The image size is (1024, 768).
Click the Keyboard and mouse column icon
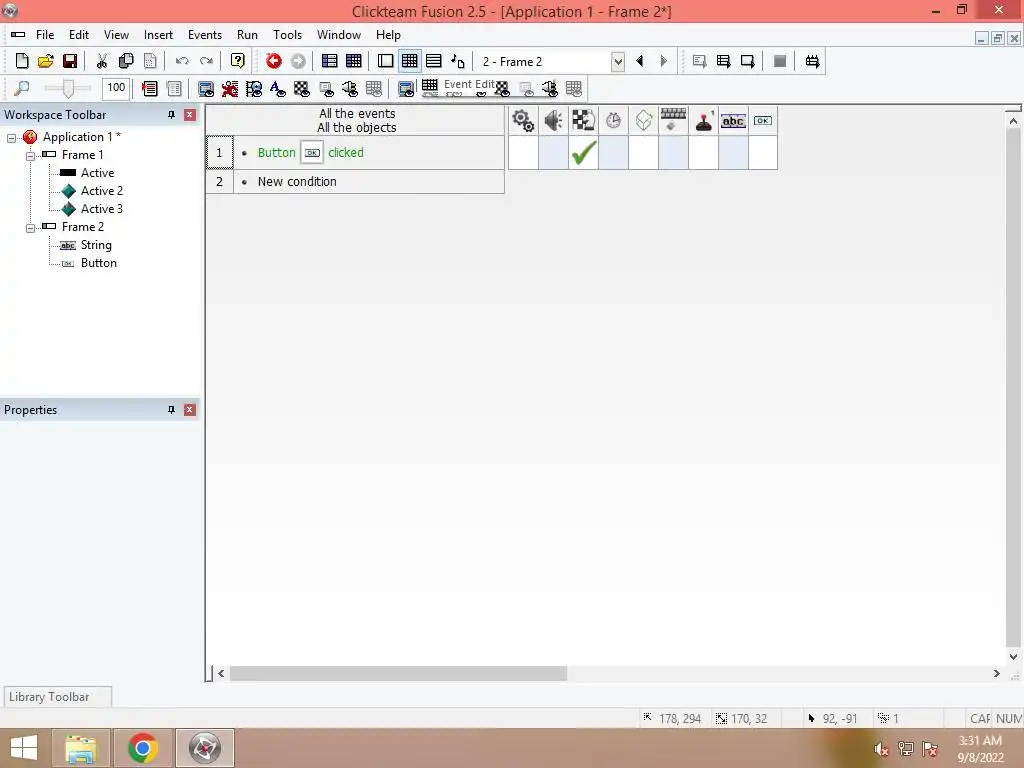(x=673, y=121)
